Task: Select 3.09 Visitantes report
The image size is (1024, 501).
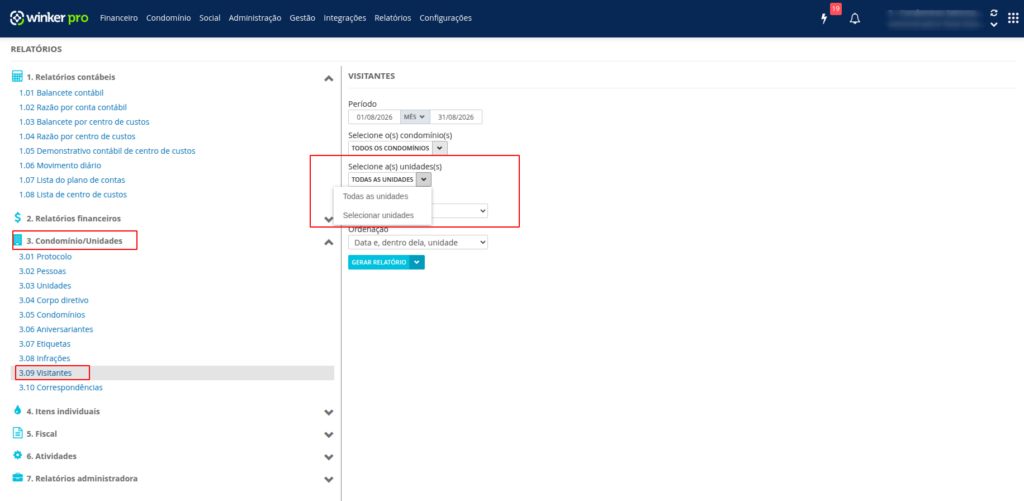Action: tap(46, 373)
